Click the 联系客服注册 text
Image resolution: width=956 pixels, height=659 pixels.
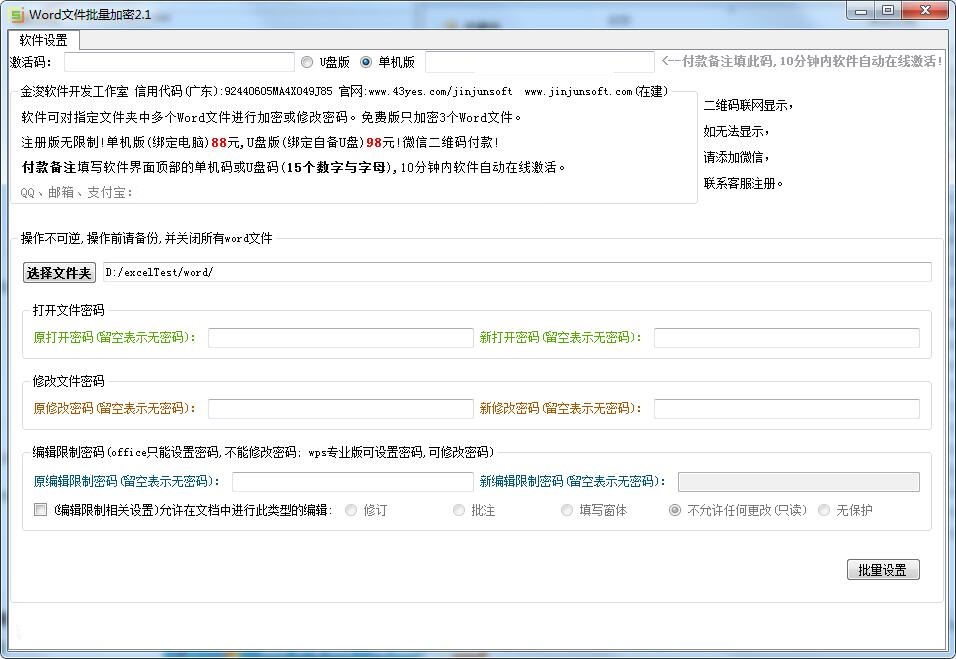point(743,183)
